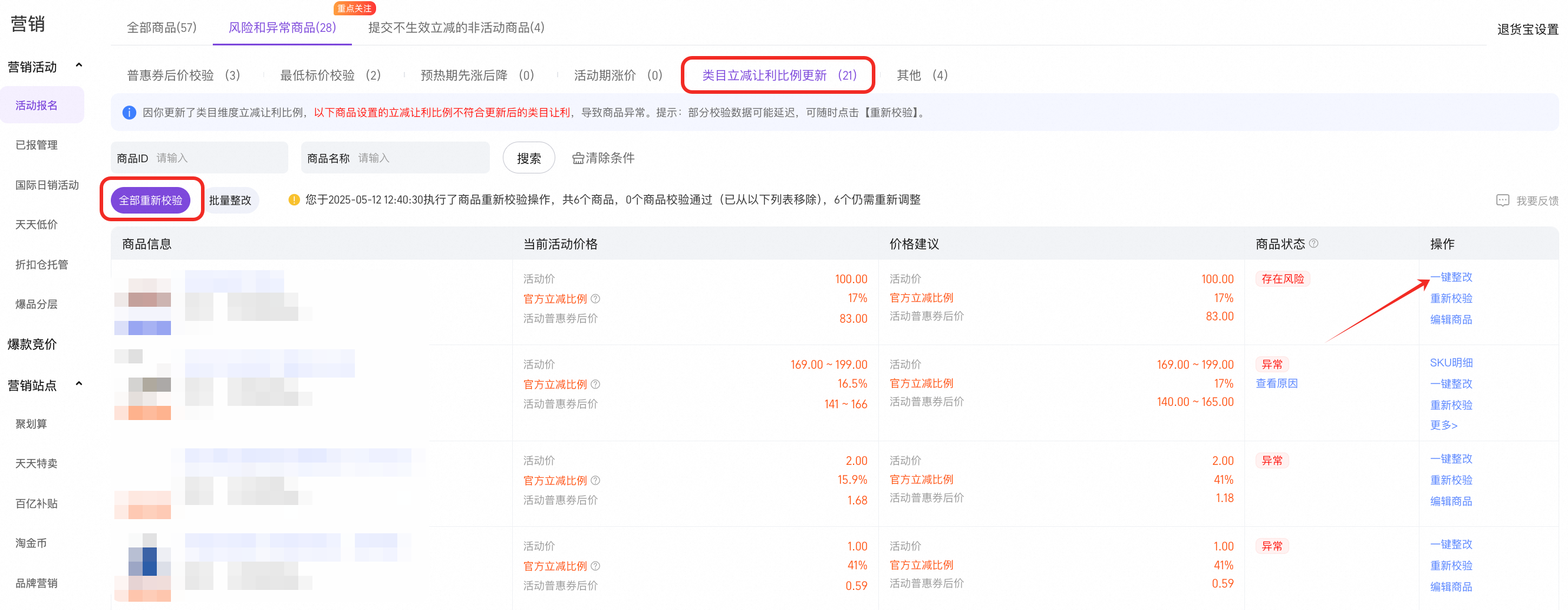Open 淘金币 in sidebar
The image size is (1568, 610).
[31, 543]
